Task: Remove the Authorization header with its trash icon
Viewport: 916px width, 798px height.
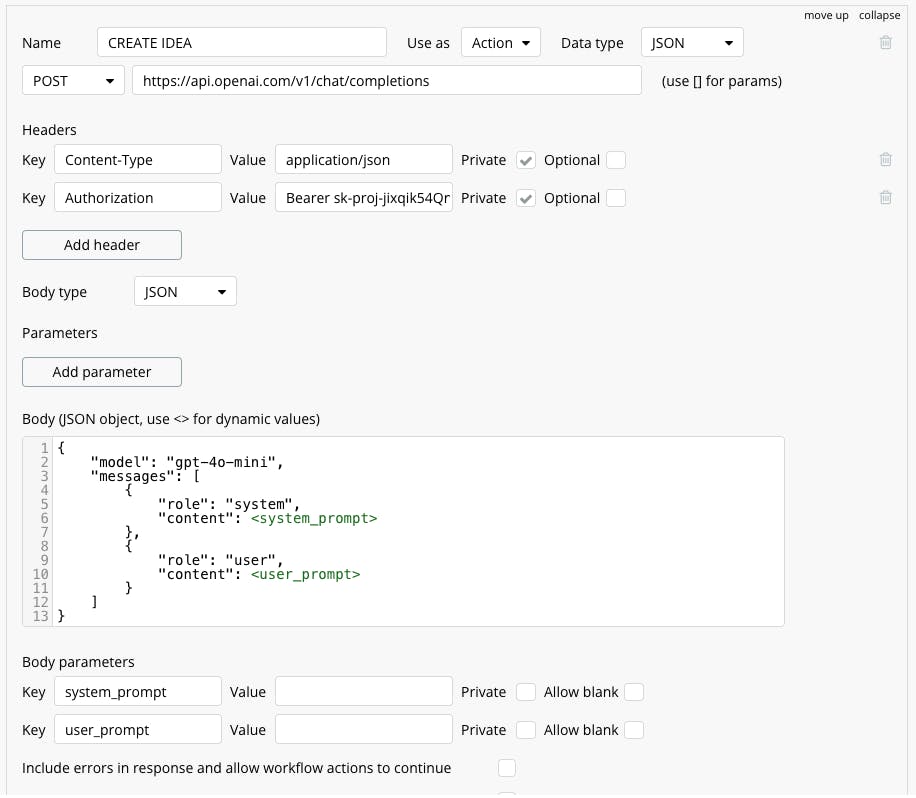Action: [x=886, y=197]
